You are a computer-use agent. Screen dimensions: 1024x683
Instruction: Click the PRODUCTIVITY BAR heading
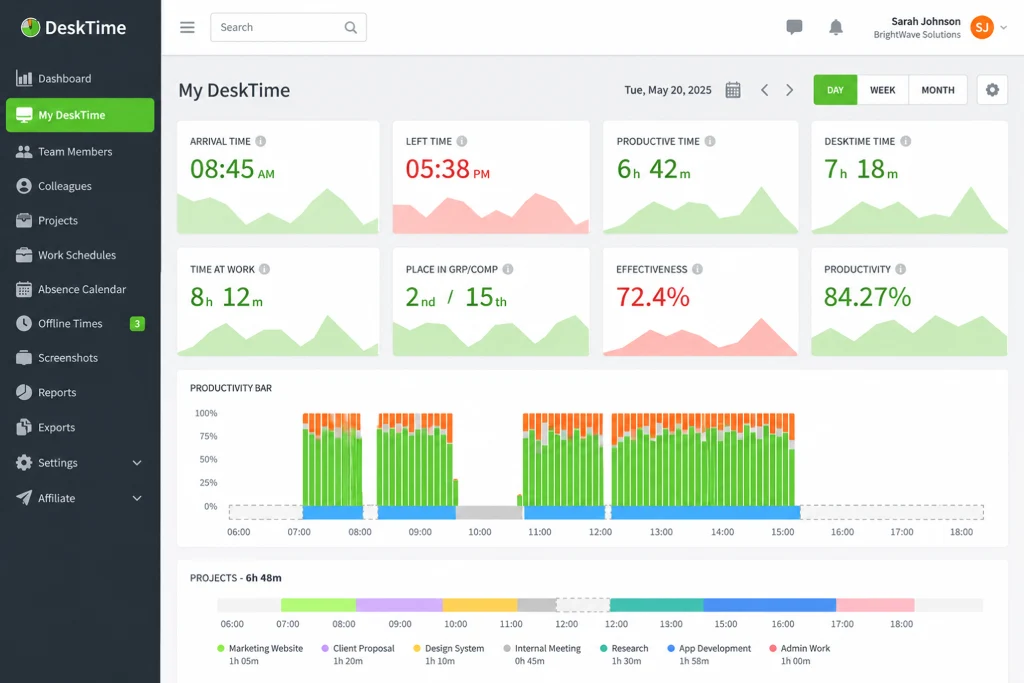pyautogui.click(x=231, y=388)
